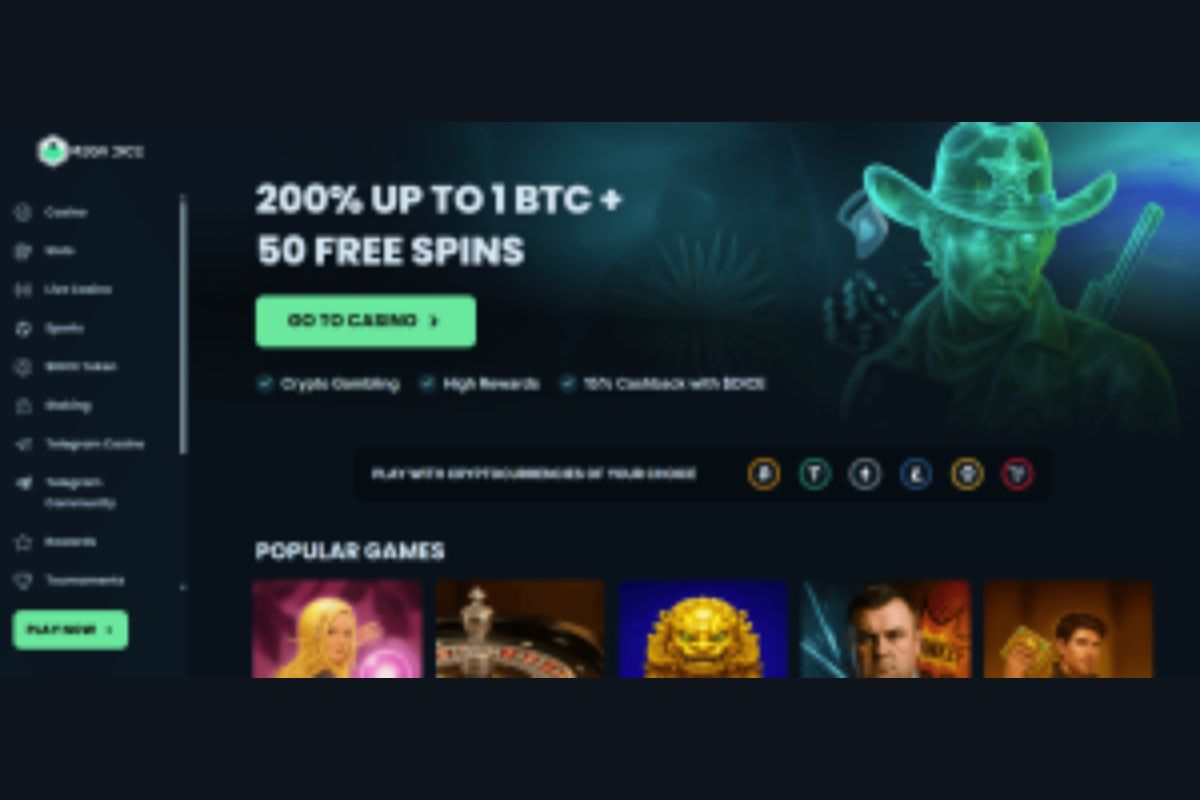This screenshot has width=1200, height=800.
Task: Select the Sports sidebar icon
Action: (23, 328)
